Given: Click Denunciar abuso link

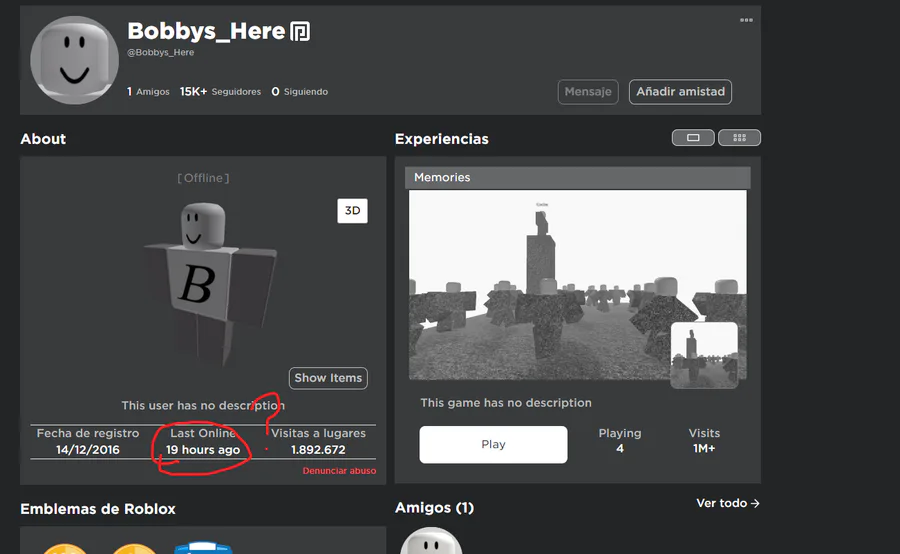Looking at the screenshot, I should [x=339, y=471].
